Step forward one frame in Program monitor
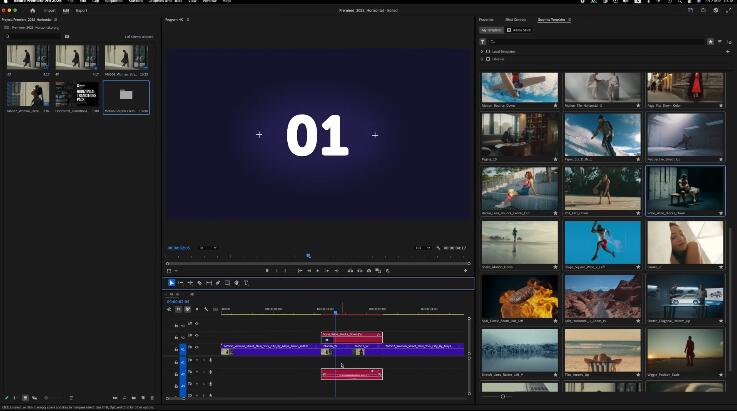737x411 pixels. pos(327,270)
